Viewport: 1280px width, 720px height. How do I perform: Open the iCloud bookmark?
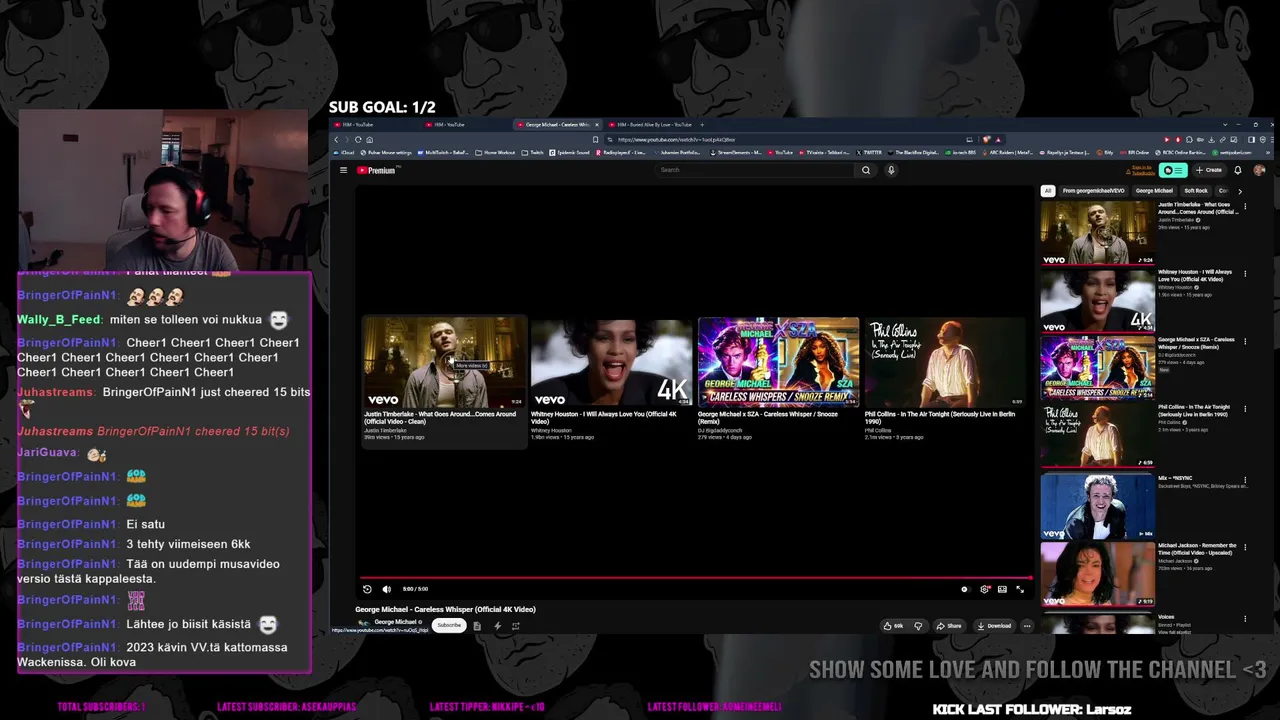345,153
